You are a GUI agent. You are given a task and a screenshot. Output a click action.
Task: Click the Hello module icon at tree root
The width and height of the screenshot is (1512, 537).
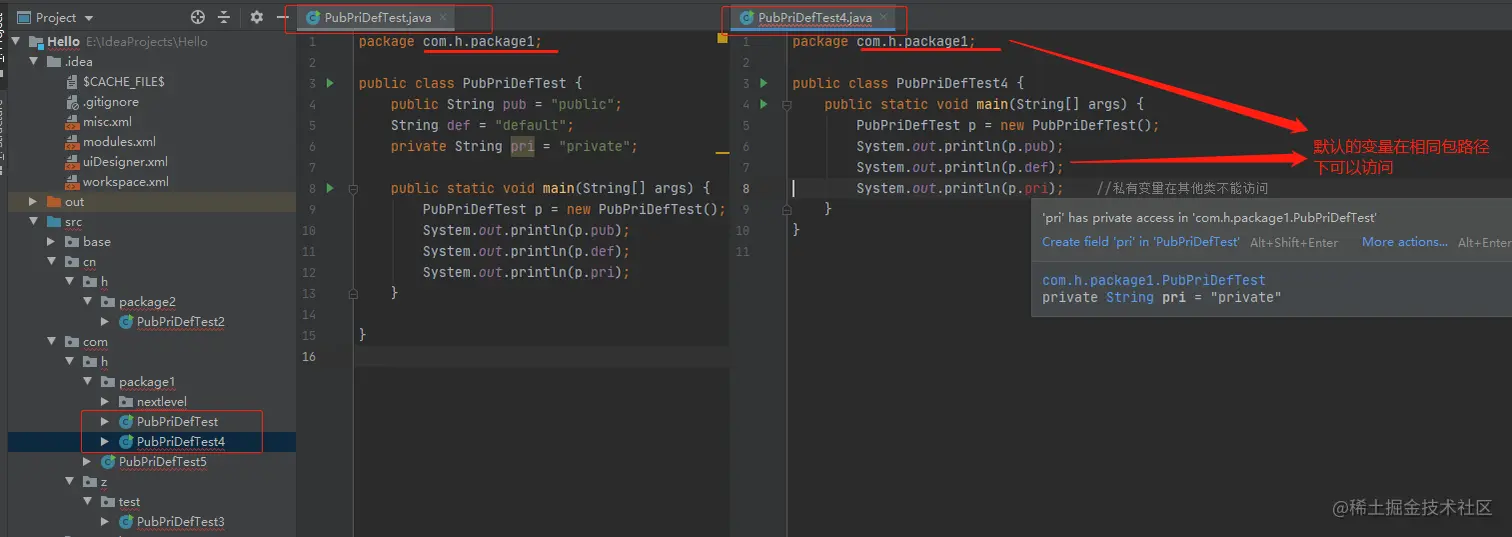36,42
